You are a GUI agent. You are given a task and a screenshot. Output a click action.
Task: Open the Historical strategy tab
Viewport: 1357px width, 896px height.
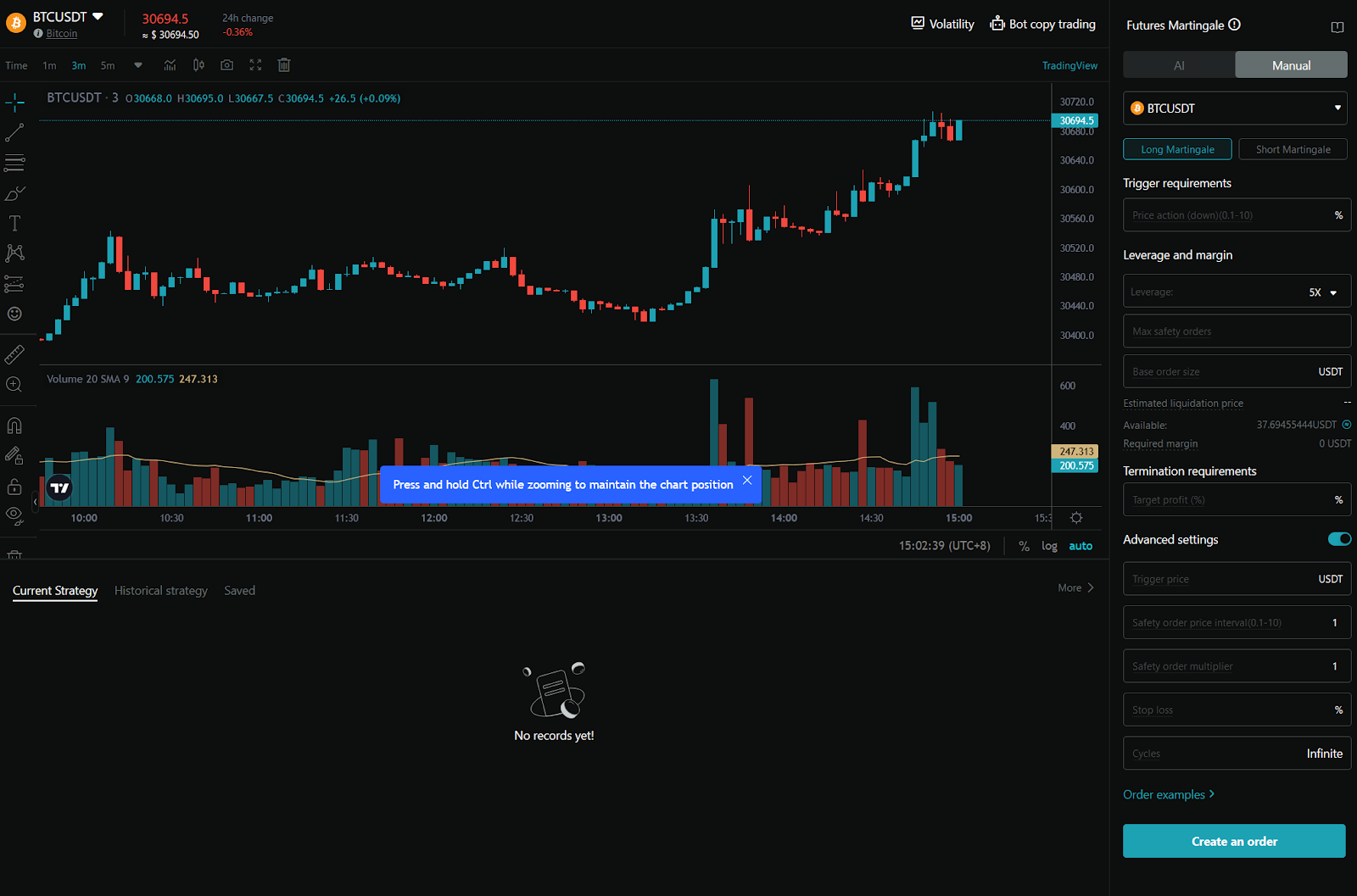(x=161, y=591)
